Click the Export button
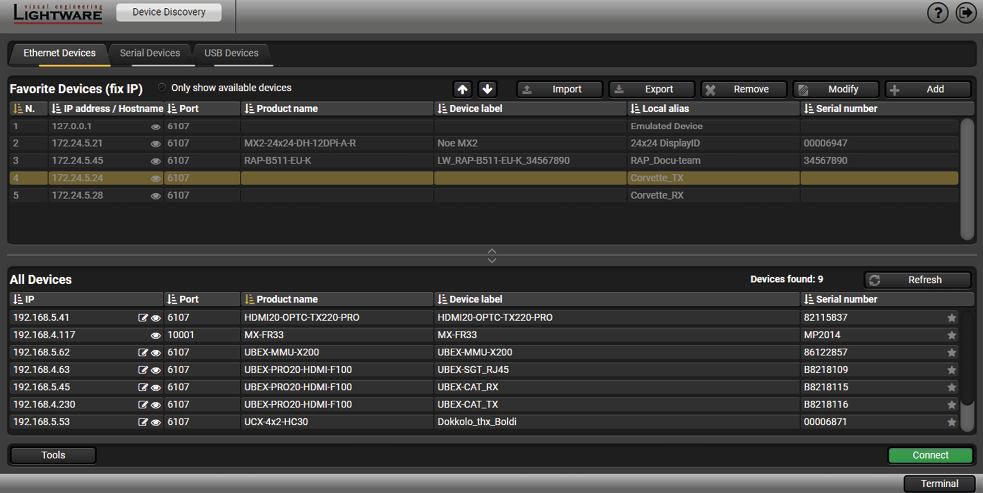 click(x=651, y=90)
